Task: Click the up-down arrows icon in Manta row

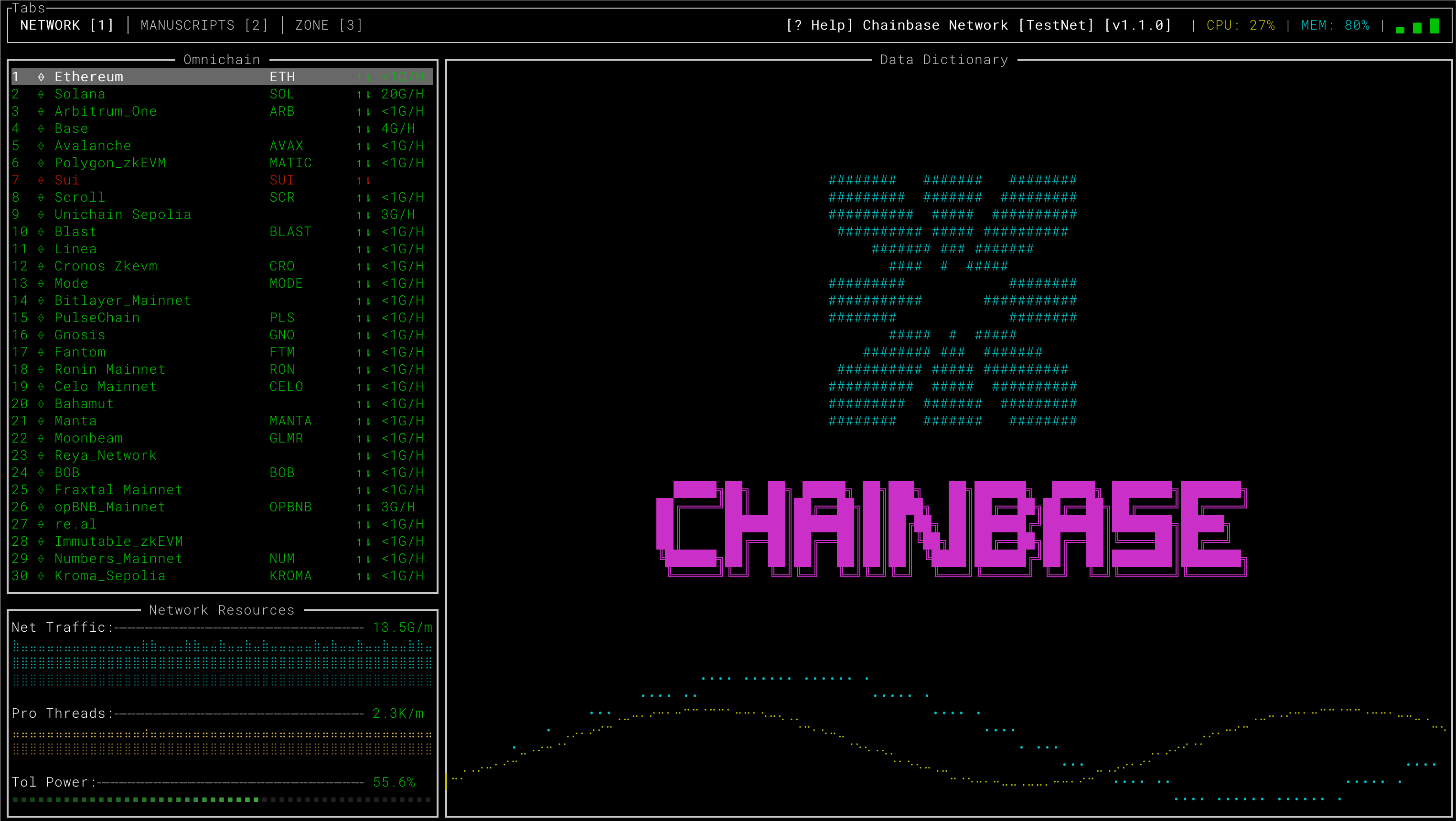Action: pyautogui.click(x=364, y=421)
